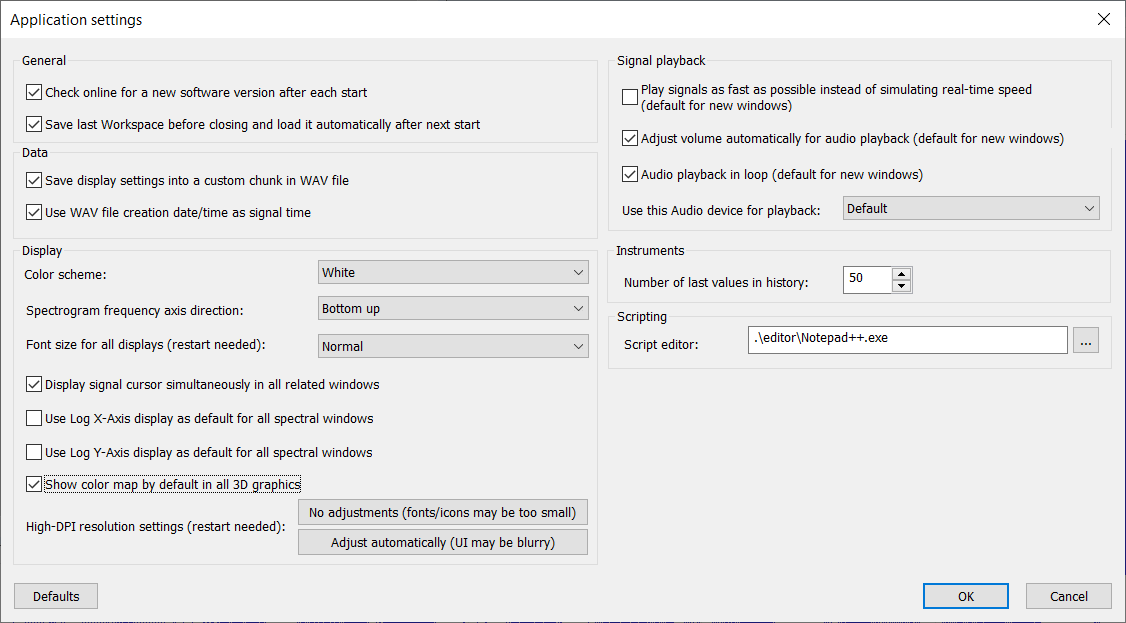Increase the number of last values in history

(x=902, y=274)
